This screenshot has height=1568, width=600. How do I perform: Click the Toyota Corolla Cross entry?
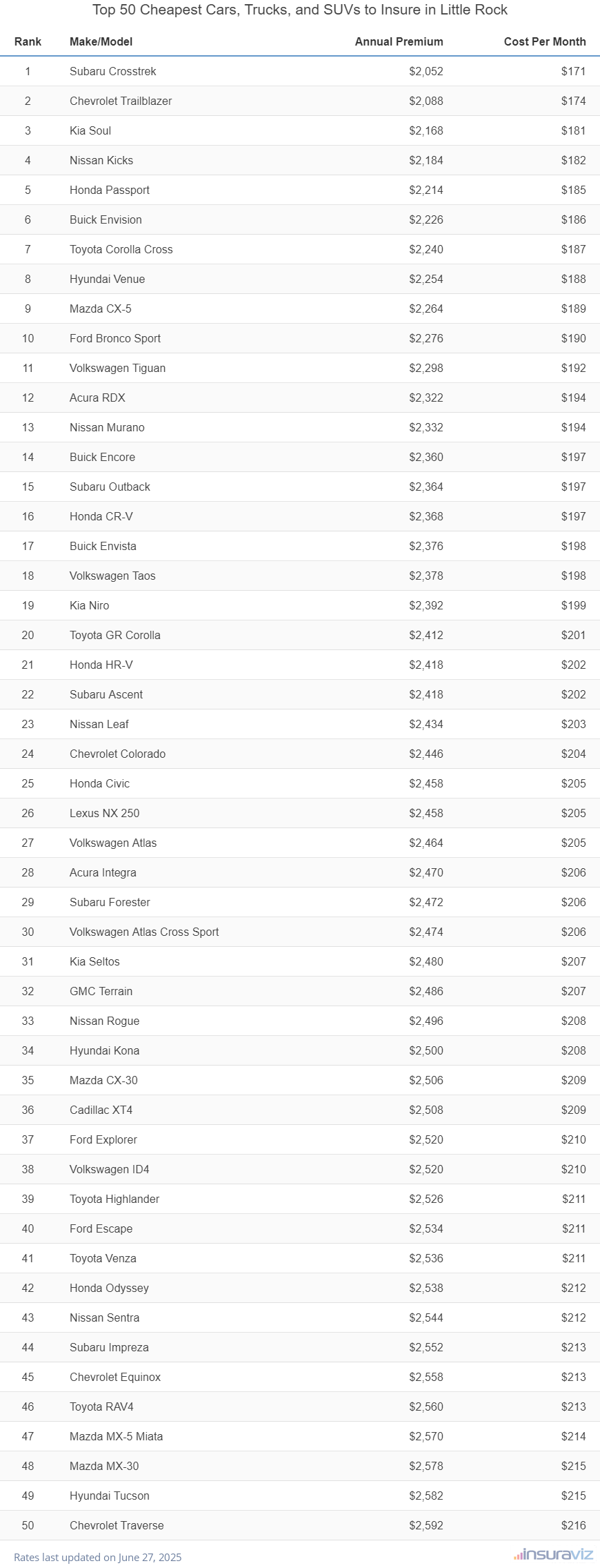(121, 250)
